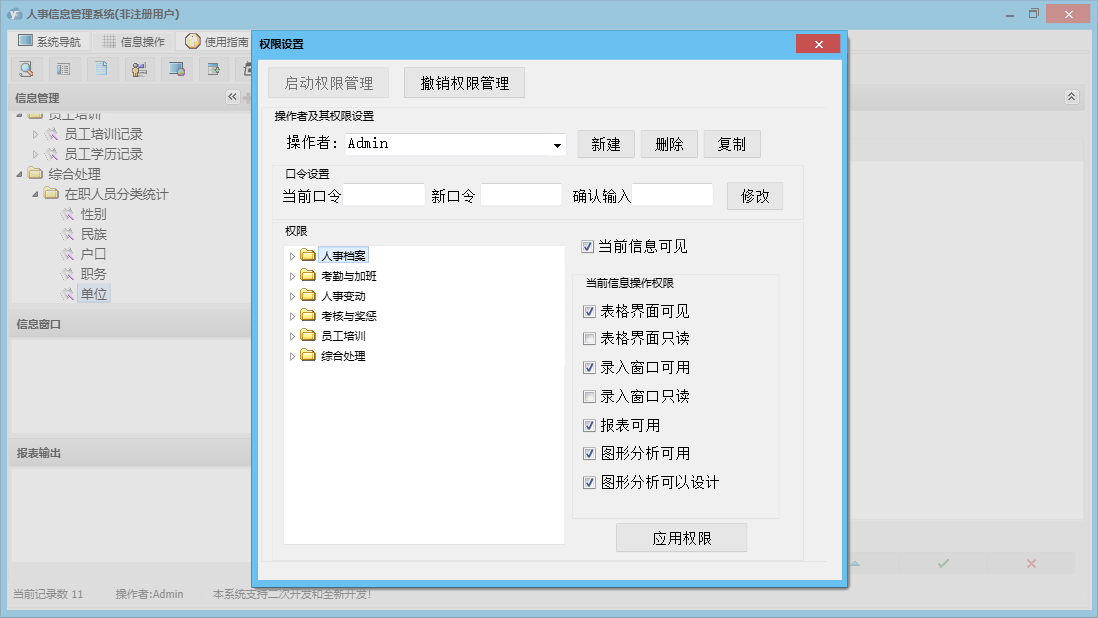Click the list-view icon in main toolbar
The width and height of the screenshot is (1098, 618).
pos(64,69)
